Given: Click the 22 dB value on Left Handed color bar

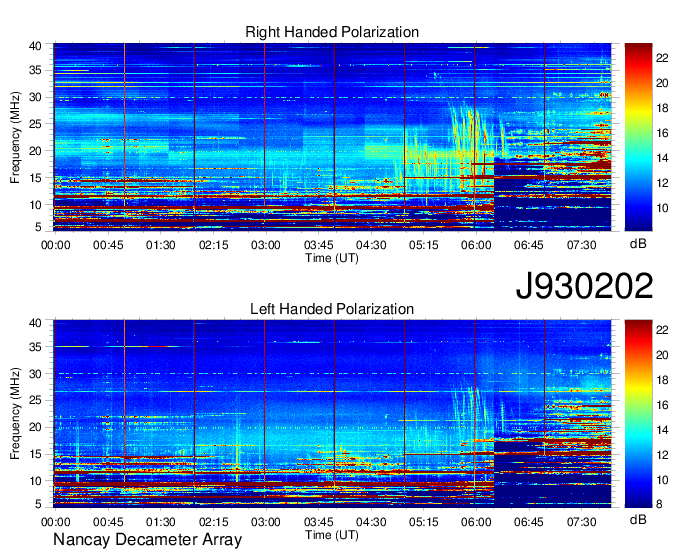Looking at the screenshot, I should click(x=662, y=330).
